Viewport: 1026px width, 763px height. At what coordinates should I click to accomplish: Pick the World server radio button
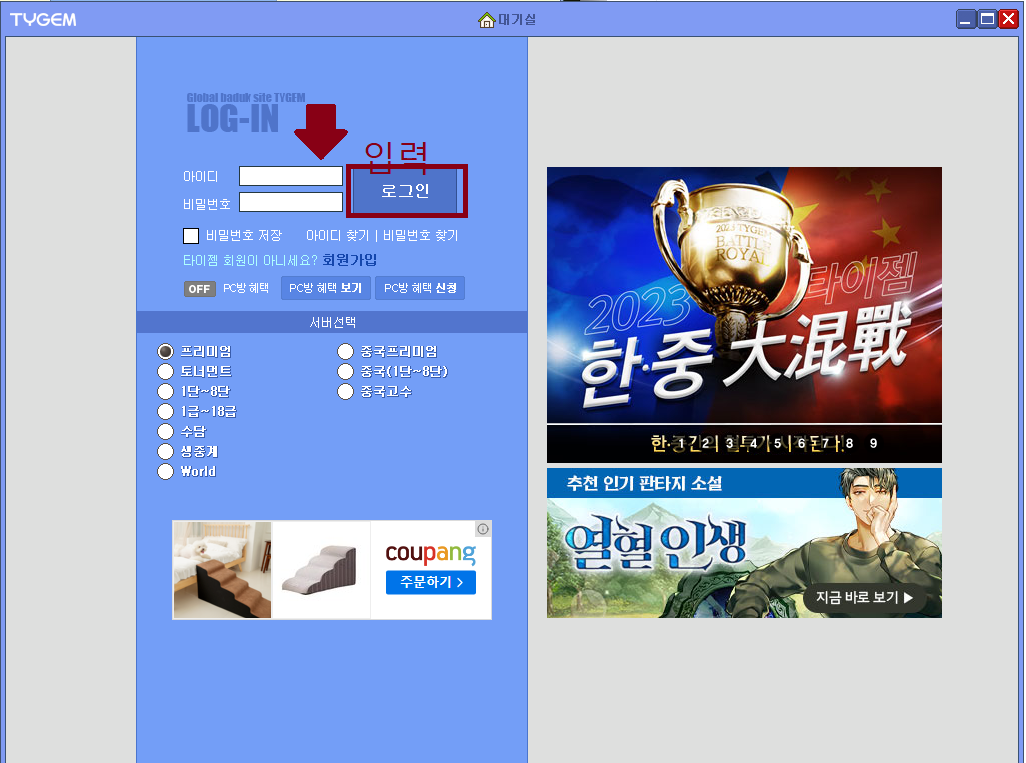[x=166, y=471]
